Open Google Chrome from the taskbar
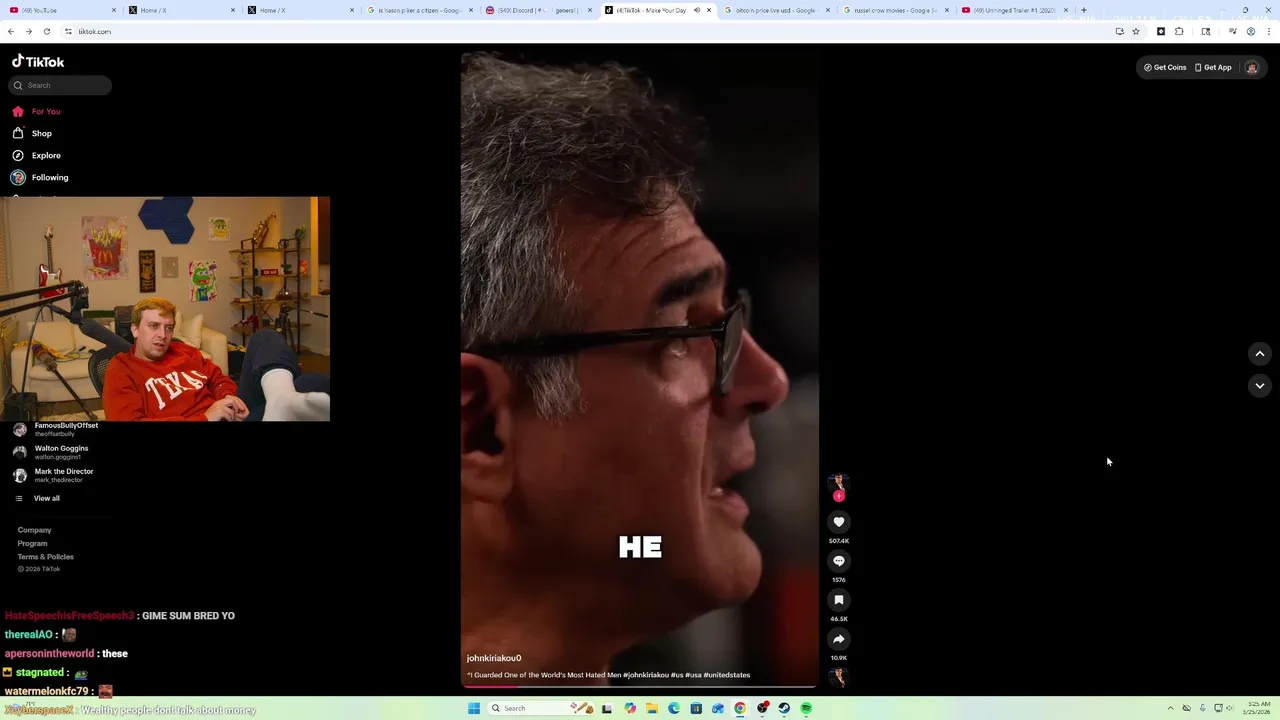Image resolution: width=1280 pixels, height=720 pixels. click(740, 708)
